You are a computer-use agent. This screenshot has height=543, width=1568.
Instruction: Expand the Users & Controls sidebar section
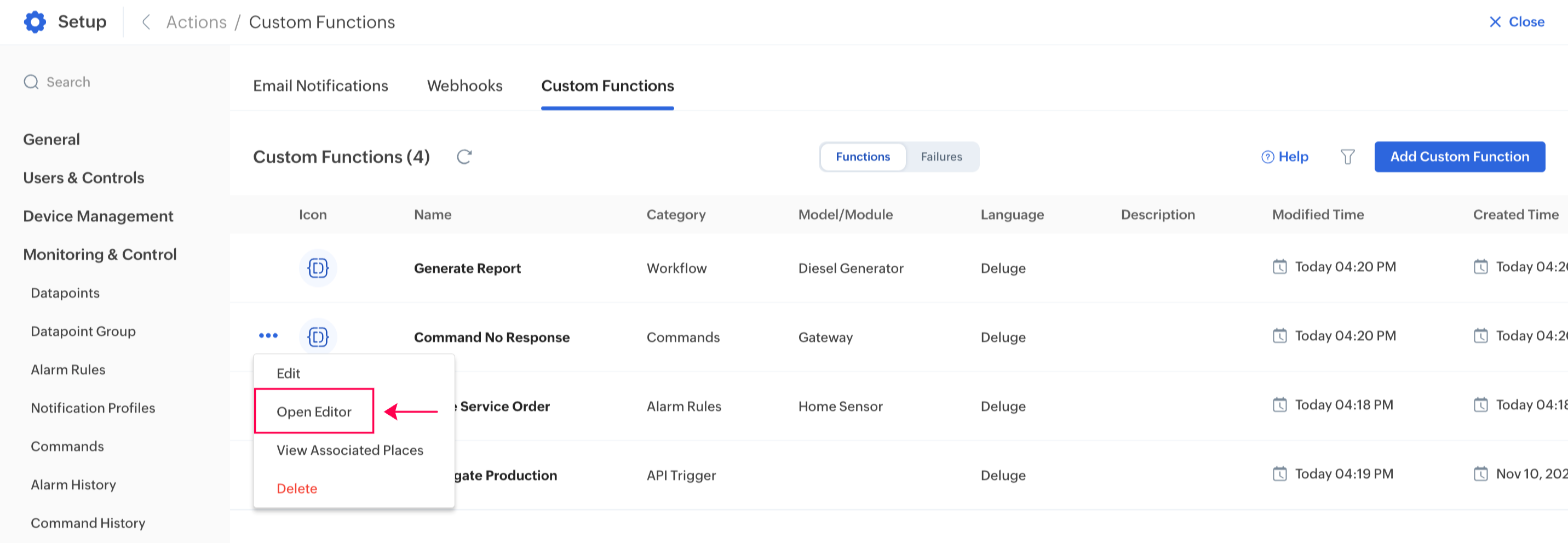coord(83,178)
